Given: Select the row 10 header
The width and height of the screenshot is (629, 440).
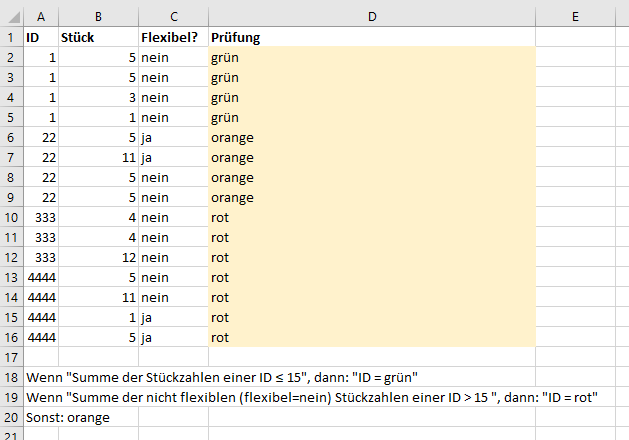Looking at the screenshot, I should (11, 217).
